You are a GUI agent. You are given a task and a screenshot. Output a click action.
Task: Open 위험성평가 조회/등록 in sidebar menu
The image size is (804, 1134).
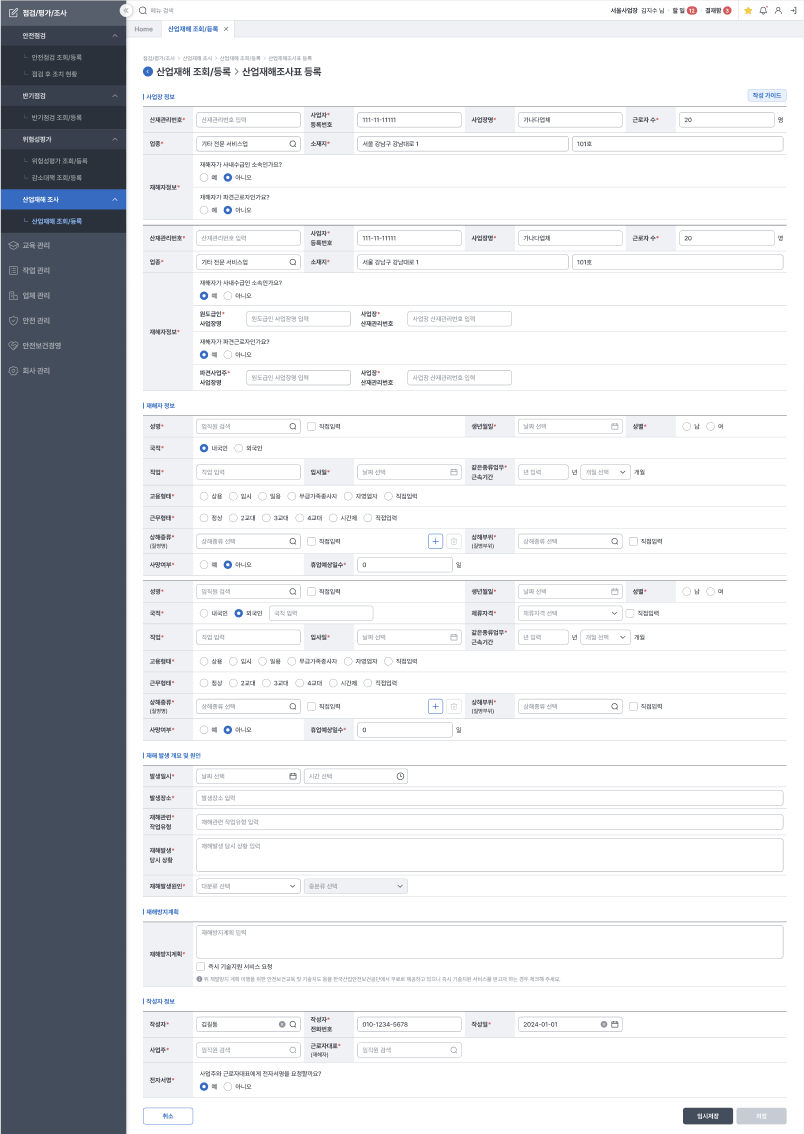pos(60,161)
